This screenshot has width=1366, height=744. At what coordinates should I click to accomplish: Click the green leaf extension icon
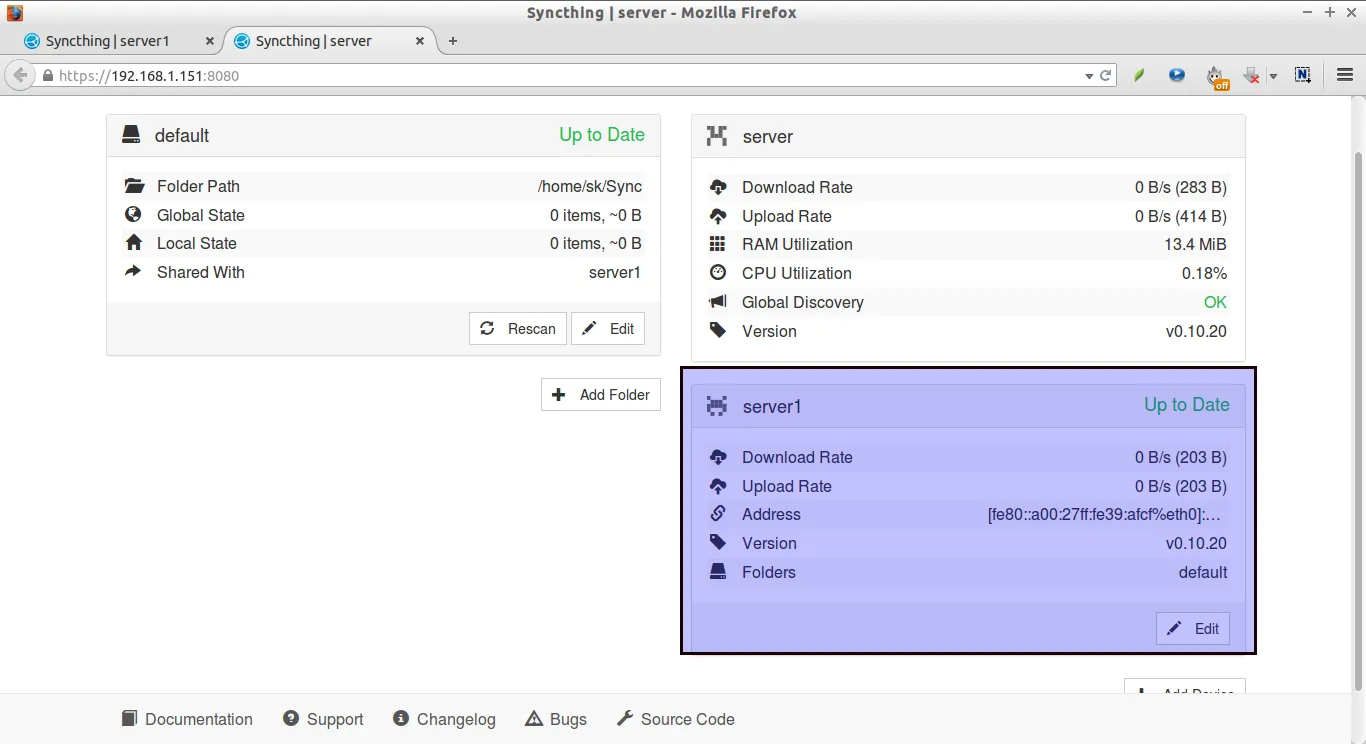tap(1139, 75)
